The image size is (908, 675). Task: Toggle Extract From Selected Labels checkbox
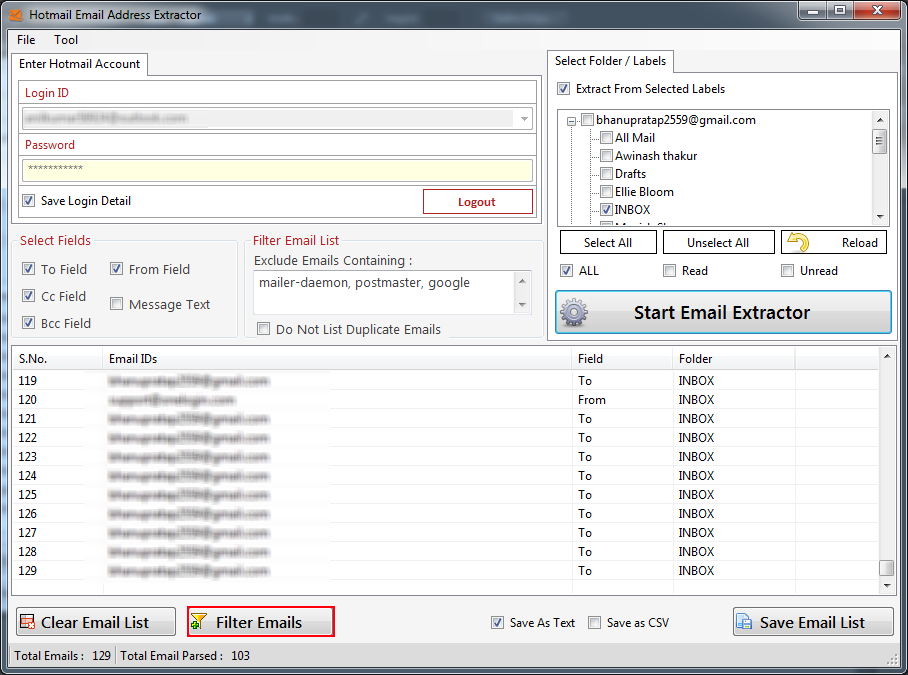point(563,89)
